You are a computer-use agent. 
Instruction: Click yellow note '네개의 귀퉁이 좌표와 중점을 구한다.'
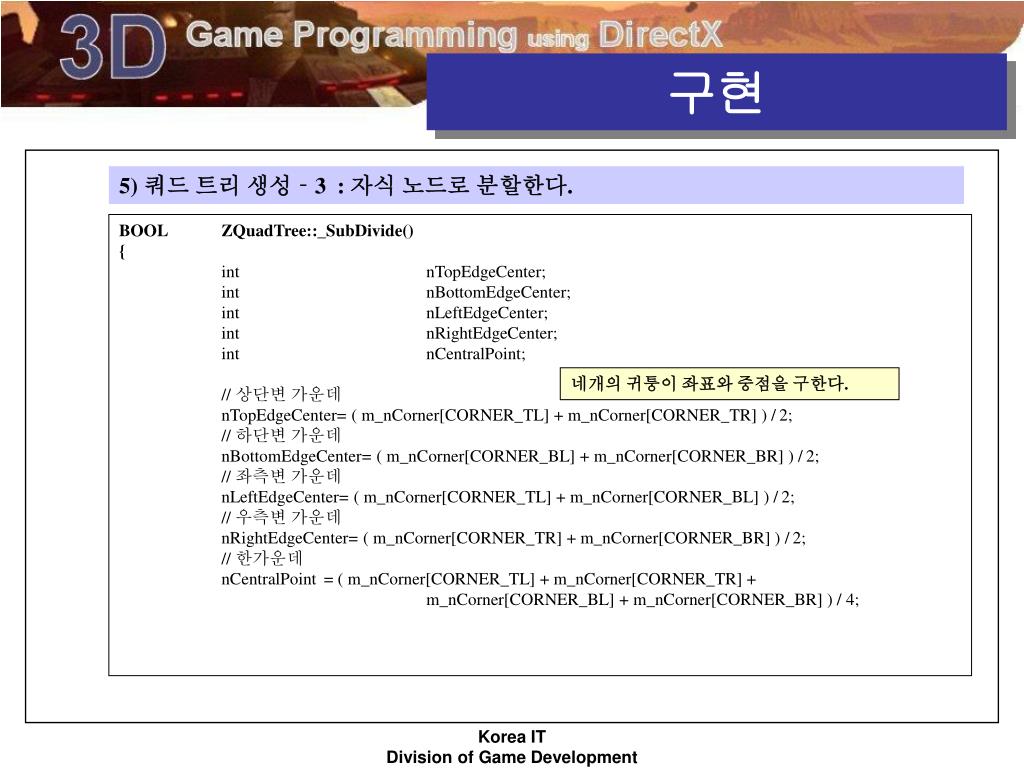pos(729,383)
